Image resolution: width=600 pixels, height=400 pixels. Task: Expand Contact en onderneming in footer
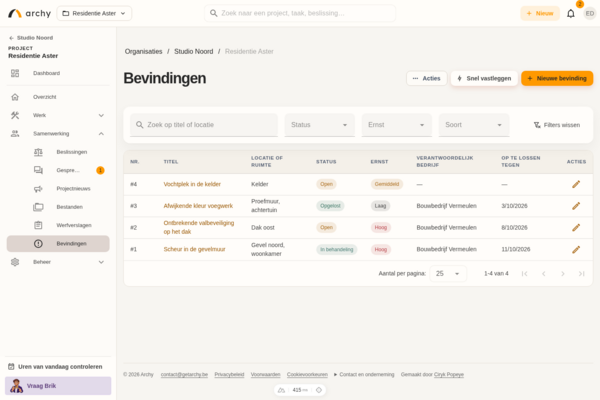click(x=364, y=374)
